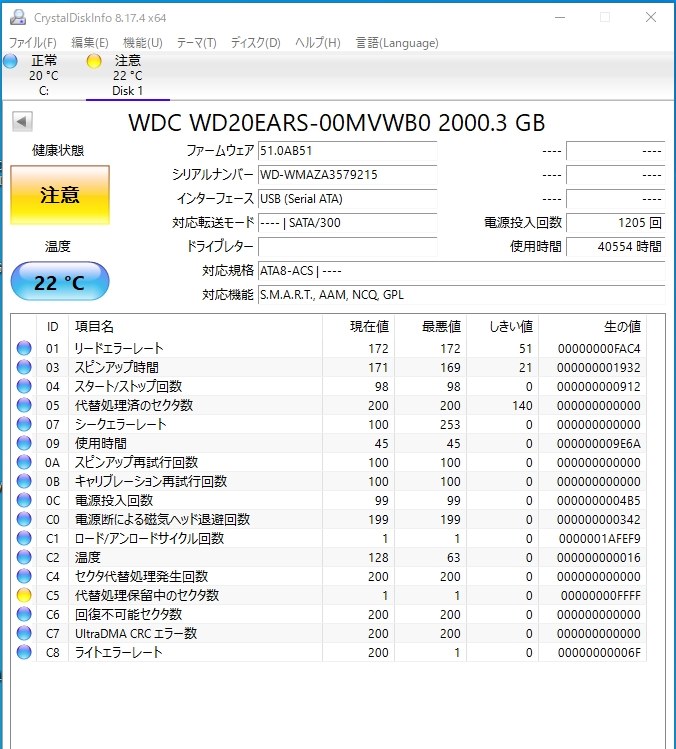Viewport: 676px width, 749px height.
Task: Click the transfer mode field SATA/300
Action: click(x=347, y=223)
